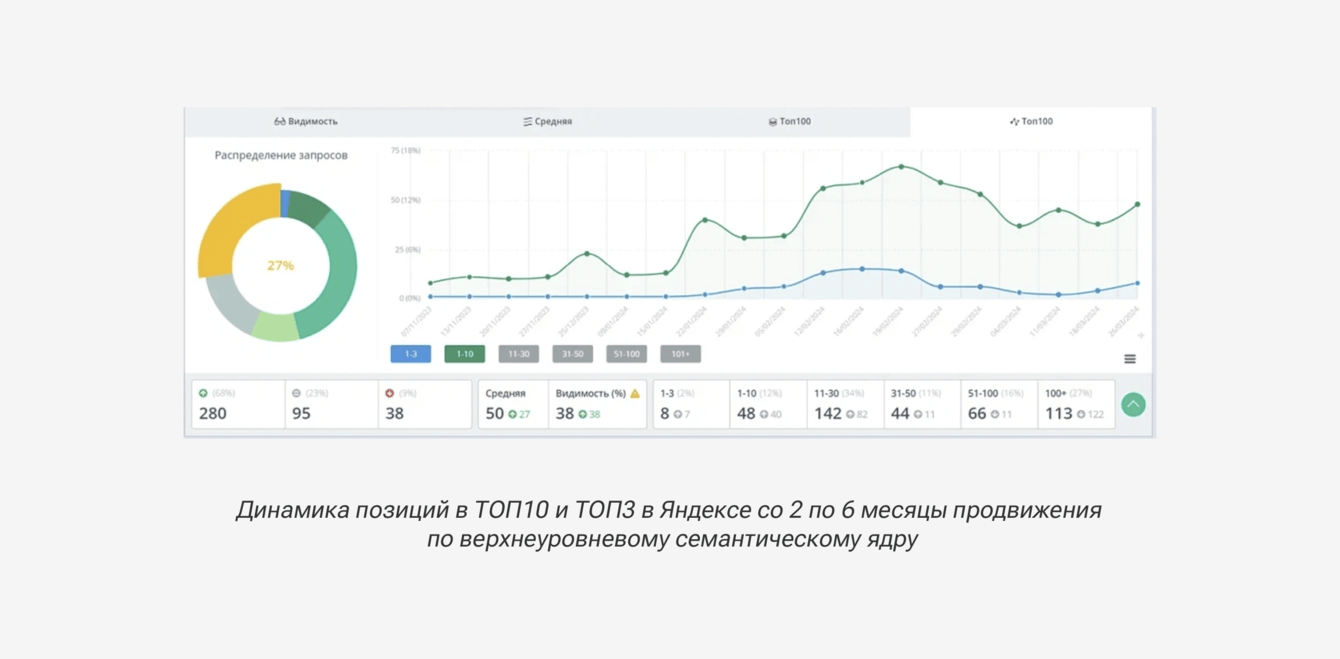This screenshot has width=1340, height=659.
Task: Click the grey neutral icon above 95
Action: pos(296,394)
